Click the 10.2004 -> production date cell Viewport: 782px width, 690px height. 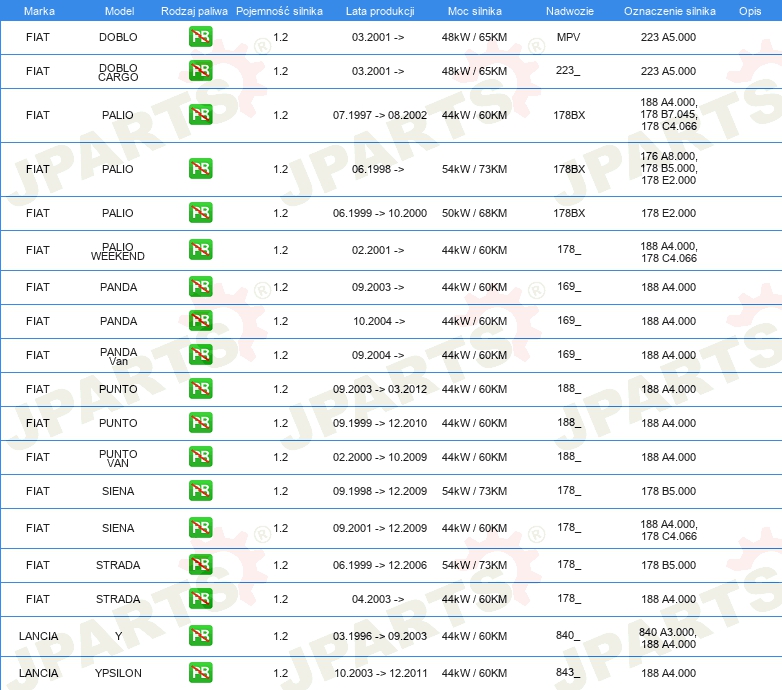click(379, 321)
